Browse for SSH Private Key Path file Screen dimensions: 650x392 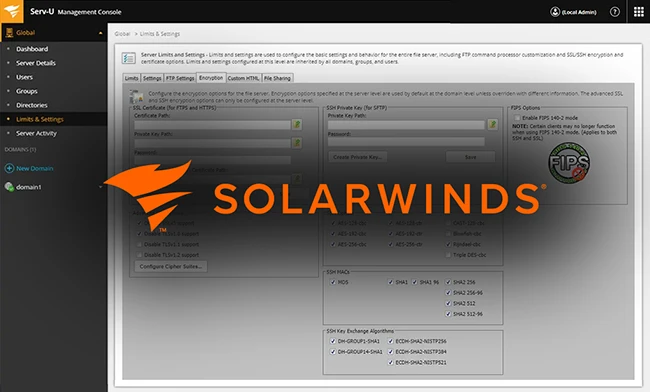tap(492, 124)
